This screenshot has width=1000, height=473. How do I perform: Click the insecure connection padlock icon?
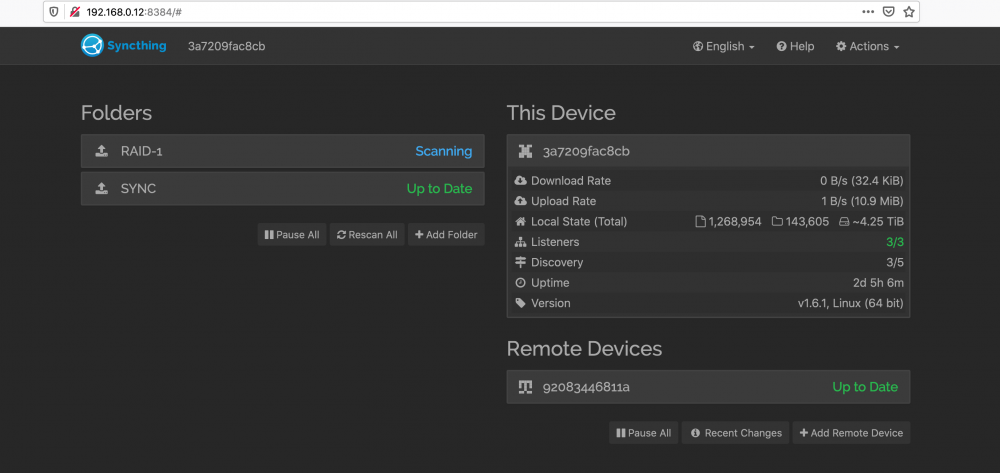(75, 11)
